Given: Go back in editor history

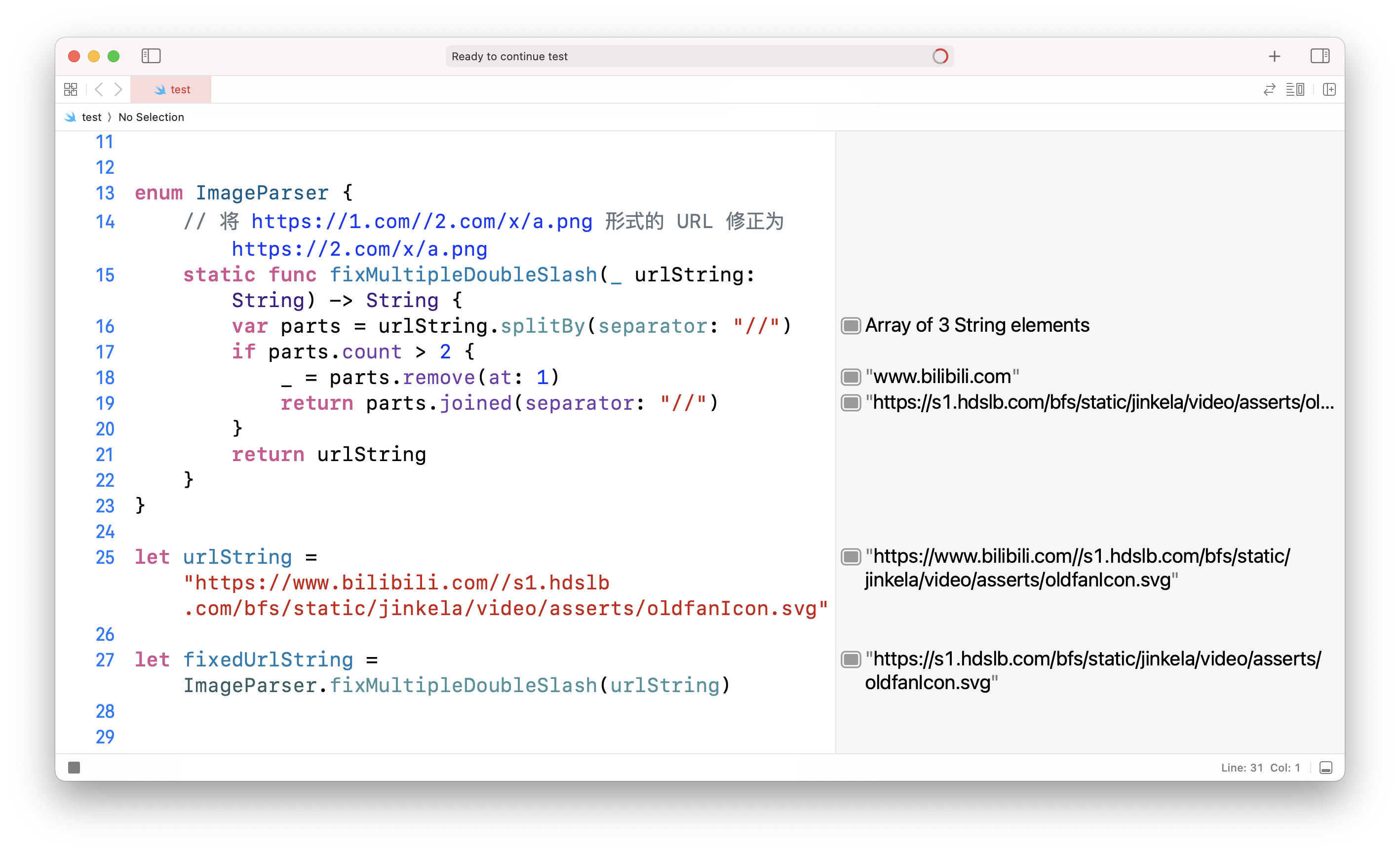Looking at the screenshot, I should [x=99, y=89].
